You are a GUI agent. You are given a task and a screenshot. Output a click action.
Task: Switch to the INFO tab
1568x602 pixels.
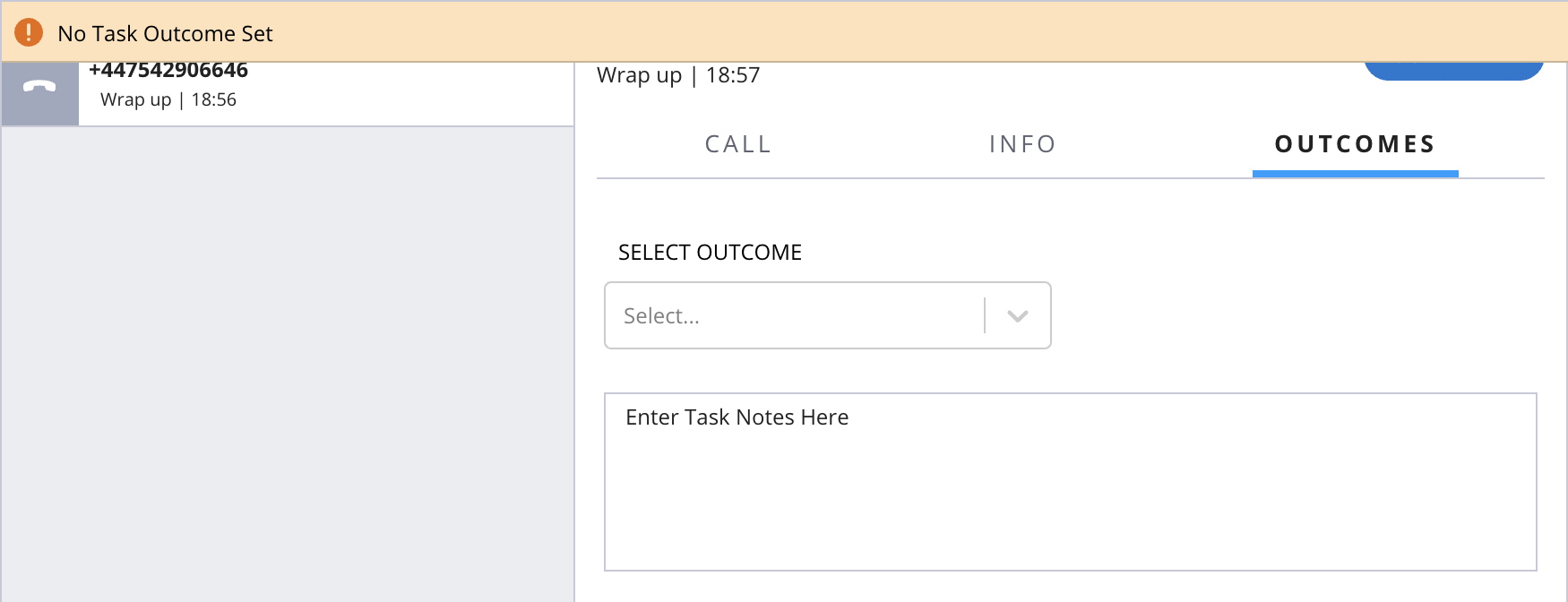[1022, 144]
